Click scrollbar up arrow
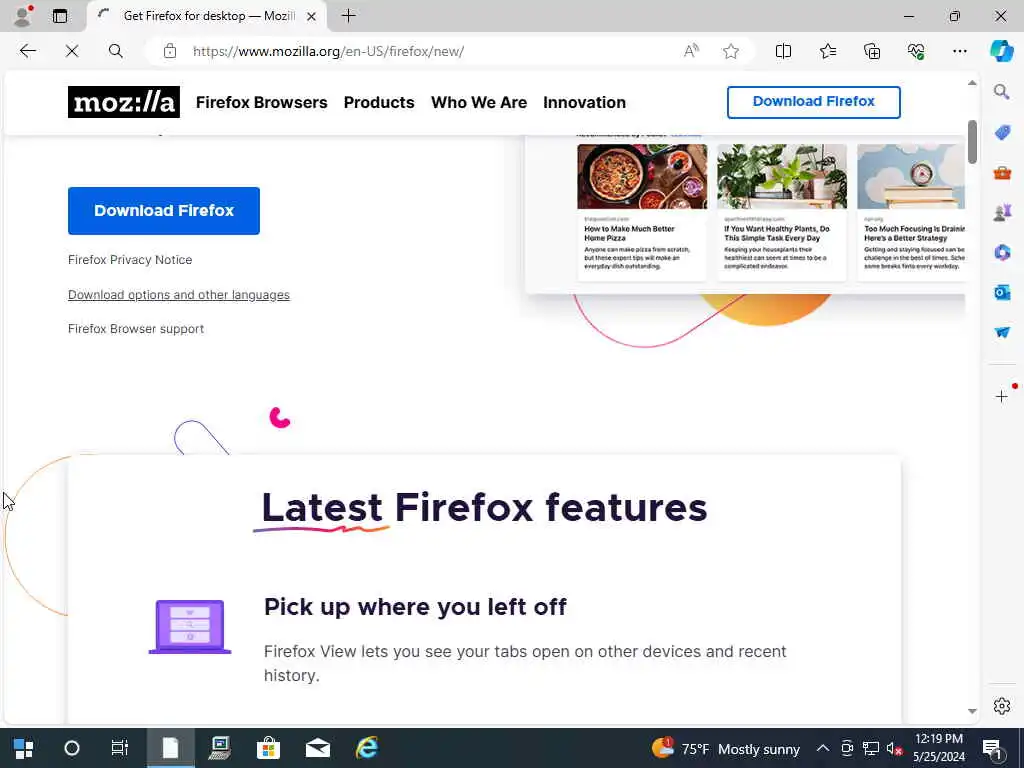The width and height of the screenshot is (1024, 768). click(972, 83)
